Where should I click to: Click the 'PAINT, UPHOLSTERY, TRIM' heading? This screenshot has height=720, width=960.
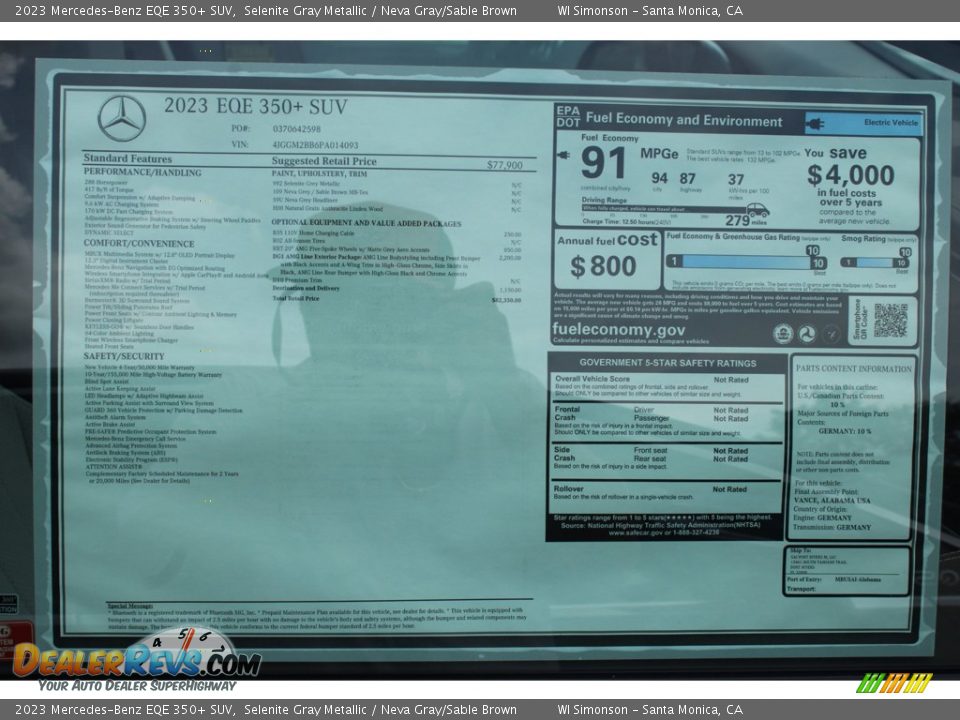point(320,174)
